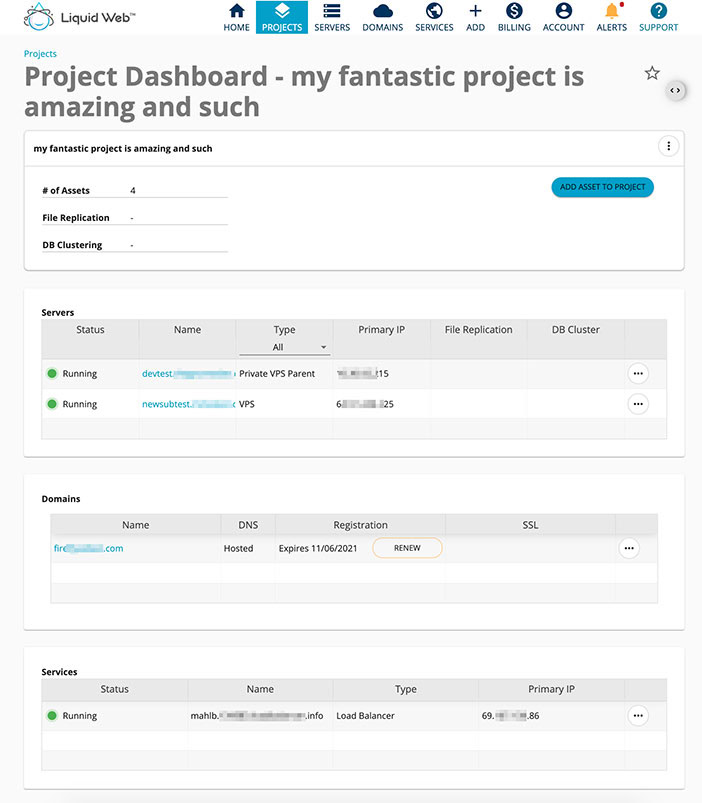
Task: Open Support with the question mark icon
Action: click(x=658, y=14)
